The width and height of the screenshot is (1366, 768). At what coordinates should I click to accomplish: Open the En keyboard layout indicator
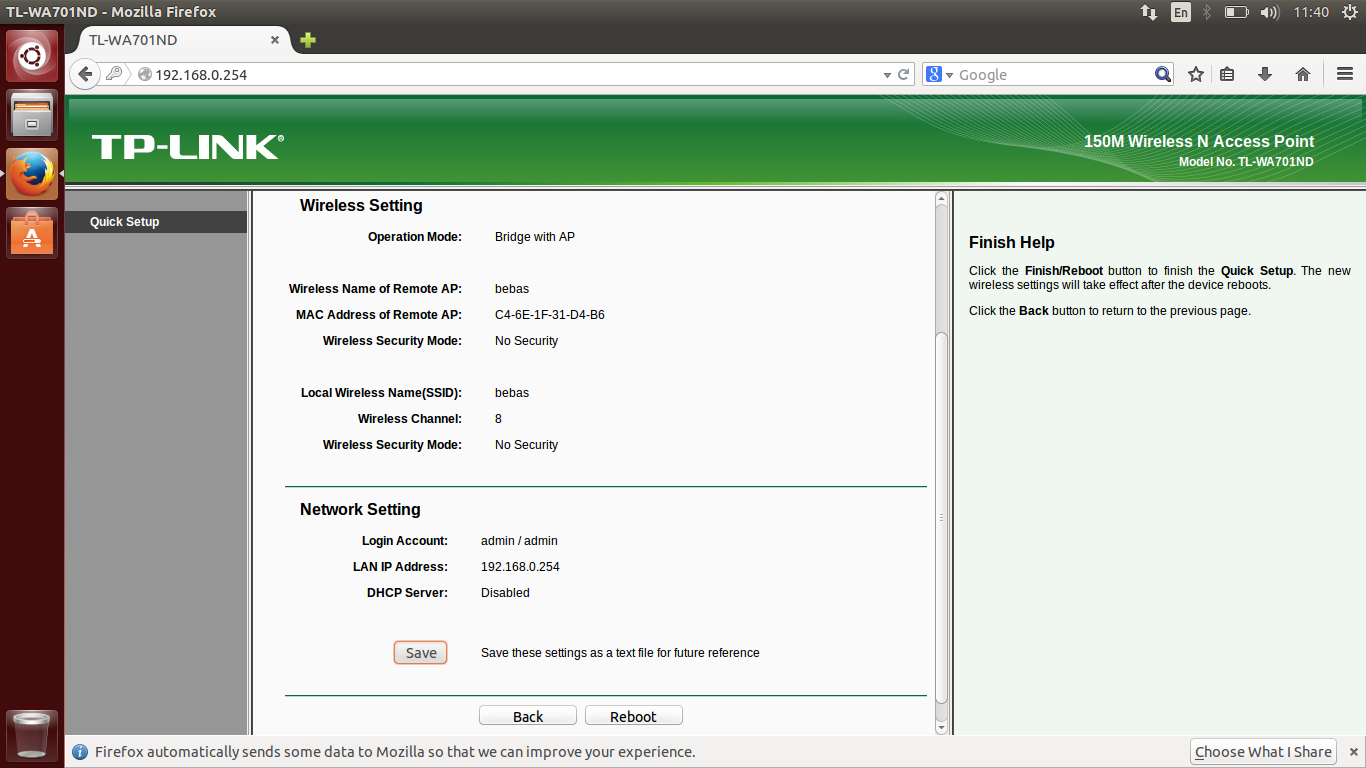(x=1181, y=12)
